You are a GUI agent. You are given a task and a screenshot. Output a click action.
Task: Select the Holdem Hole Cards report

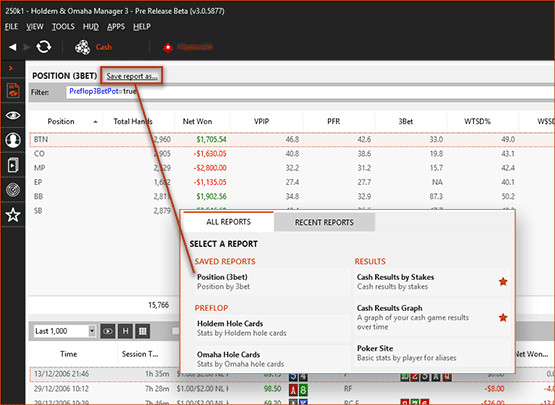tap(272, 328)
